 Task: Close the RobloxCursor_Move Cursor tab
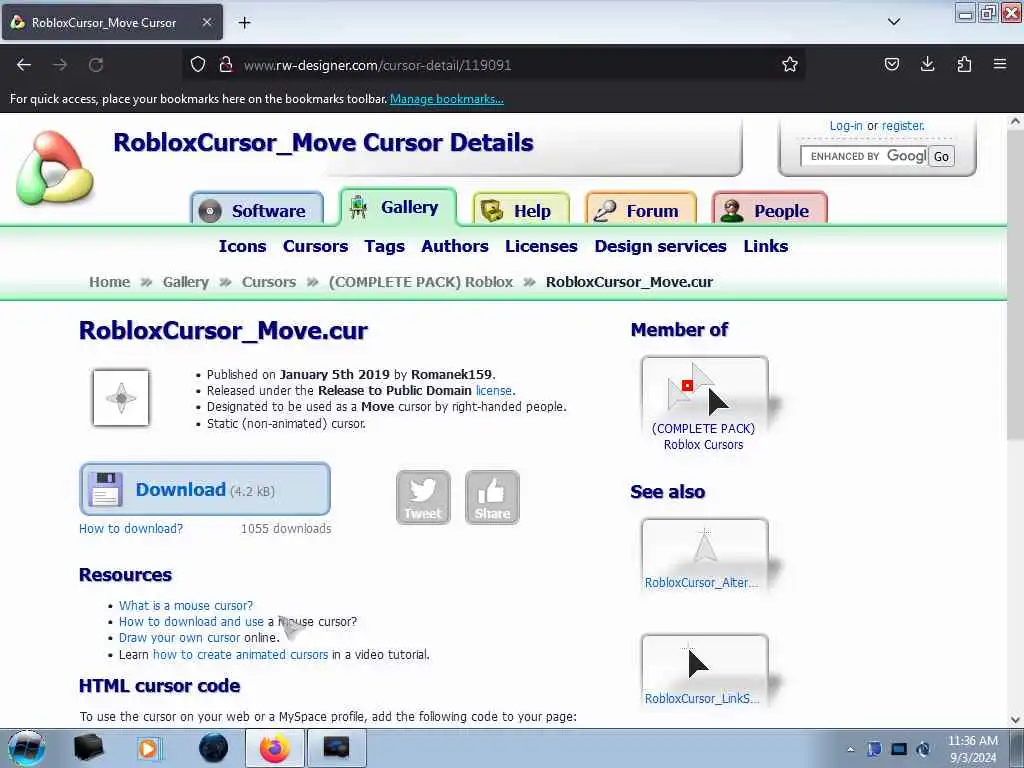pos(206,22)
